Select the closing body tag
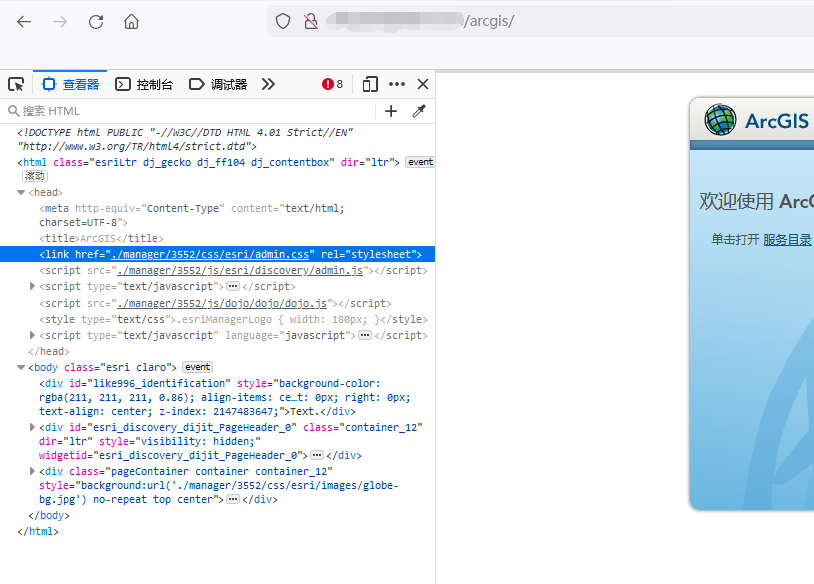This screenshot has width=814, height=584. 49,515
